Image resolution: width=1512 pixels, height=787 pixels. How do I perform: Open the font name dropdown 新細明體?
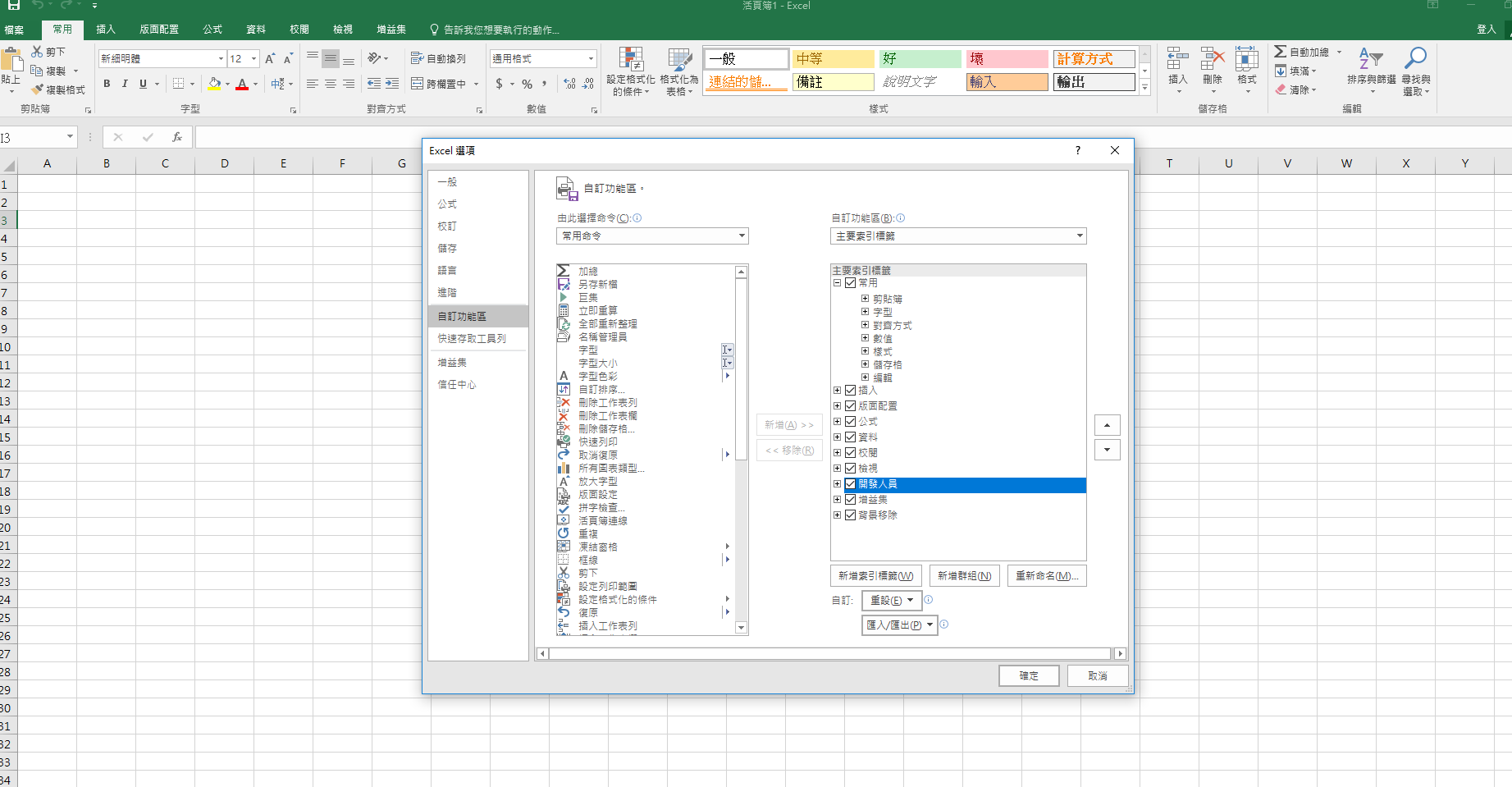221,59
